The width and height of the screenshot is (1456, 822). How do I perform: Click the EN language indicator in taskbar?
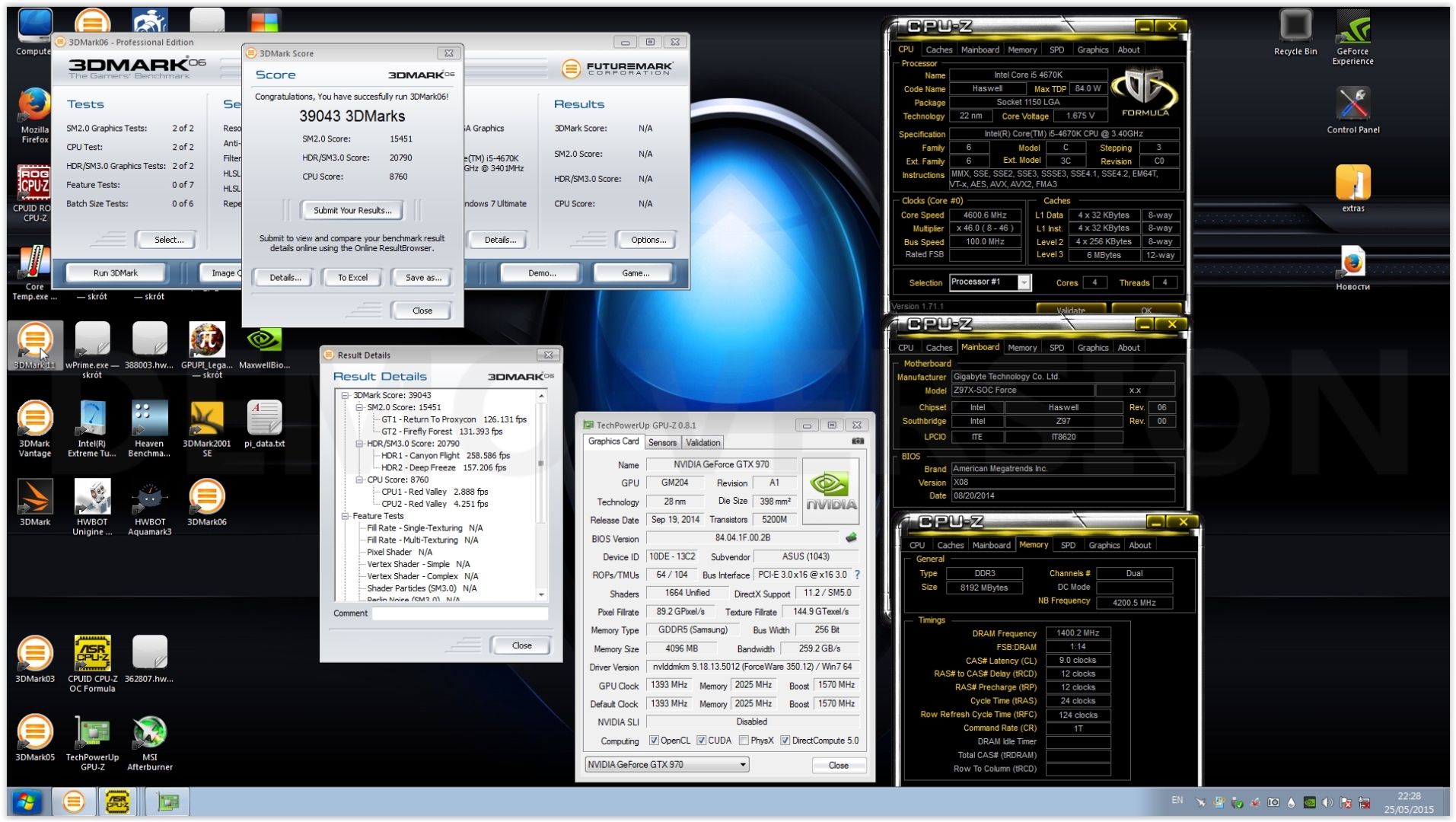pos(1177,801)
